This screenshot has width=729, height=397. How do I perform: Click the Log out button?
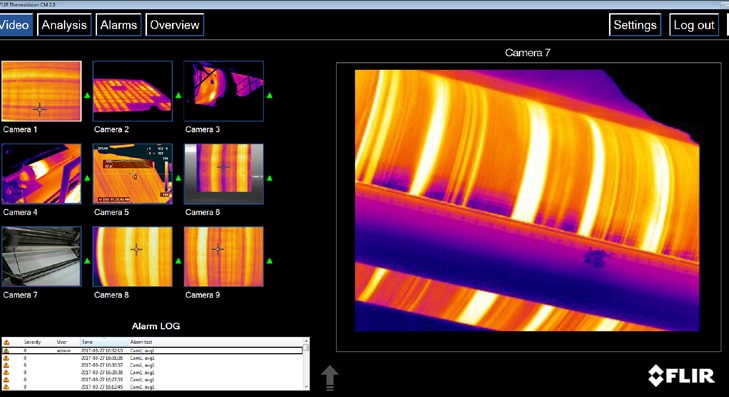tap(694, 25)
